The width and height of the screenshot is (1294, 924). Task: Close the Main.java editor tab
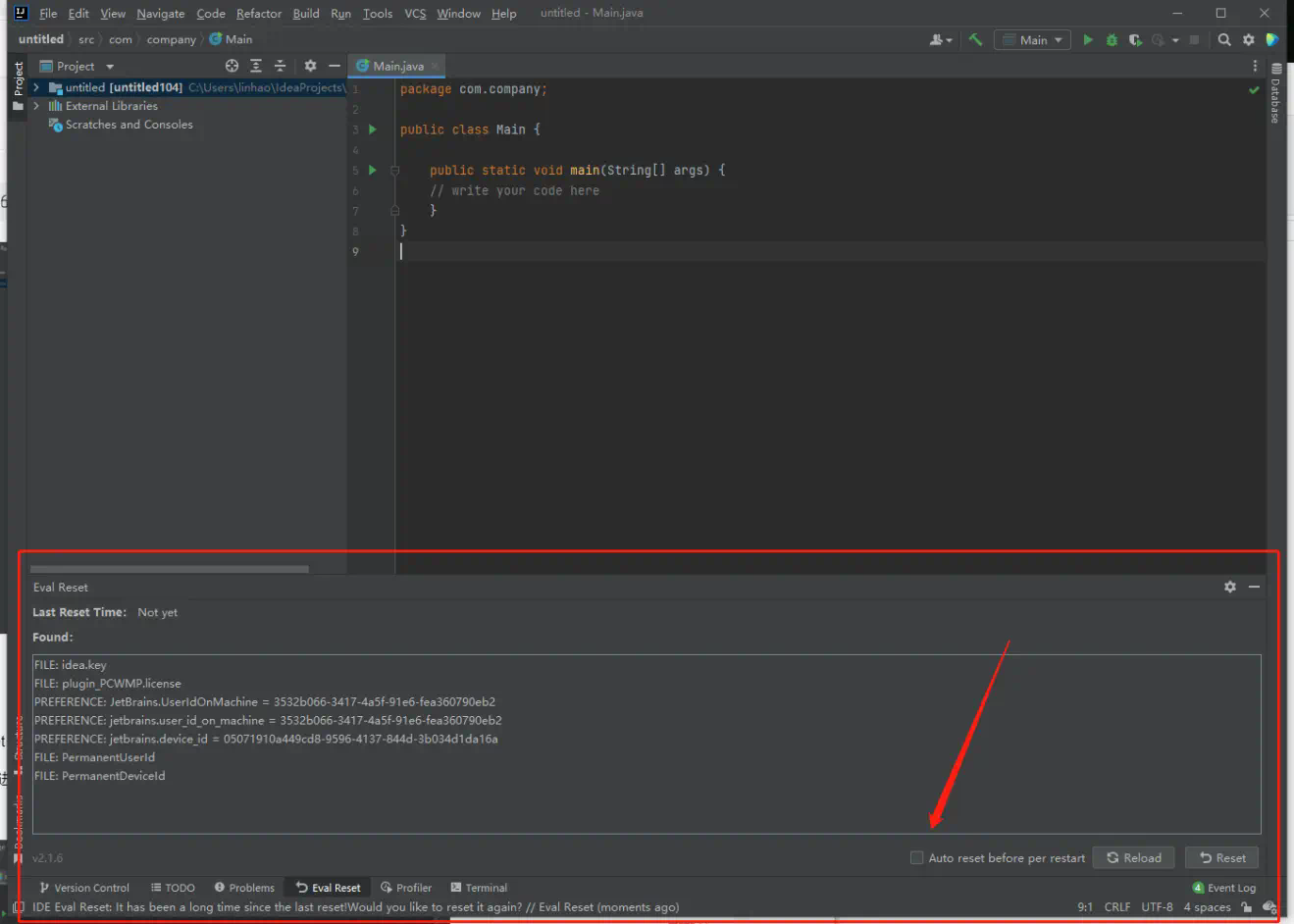[x=435, y=67]
